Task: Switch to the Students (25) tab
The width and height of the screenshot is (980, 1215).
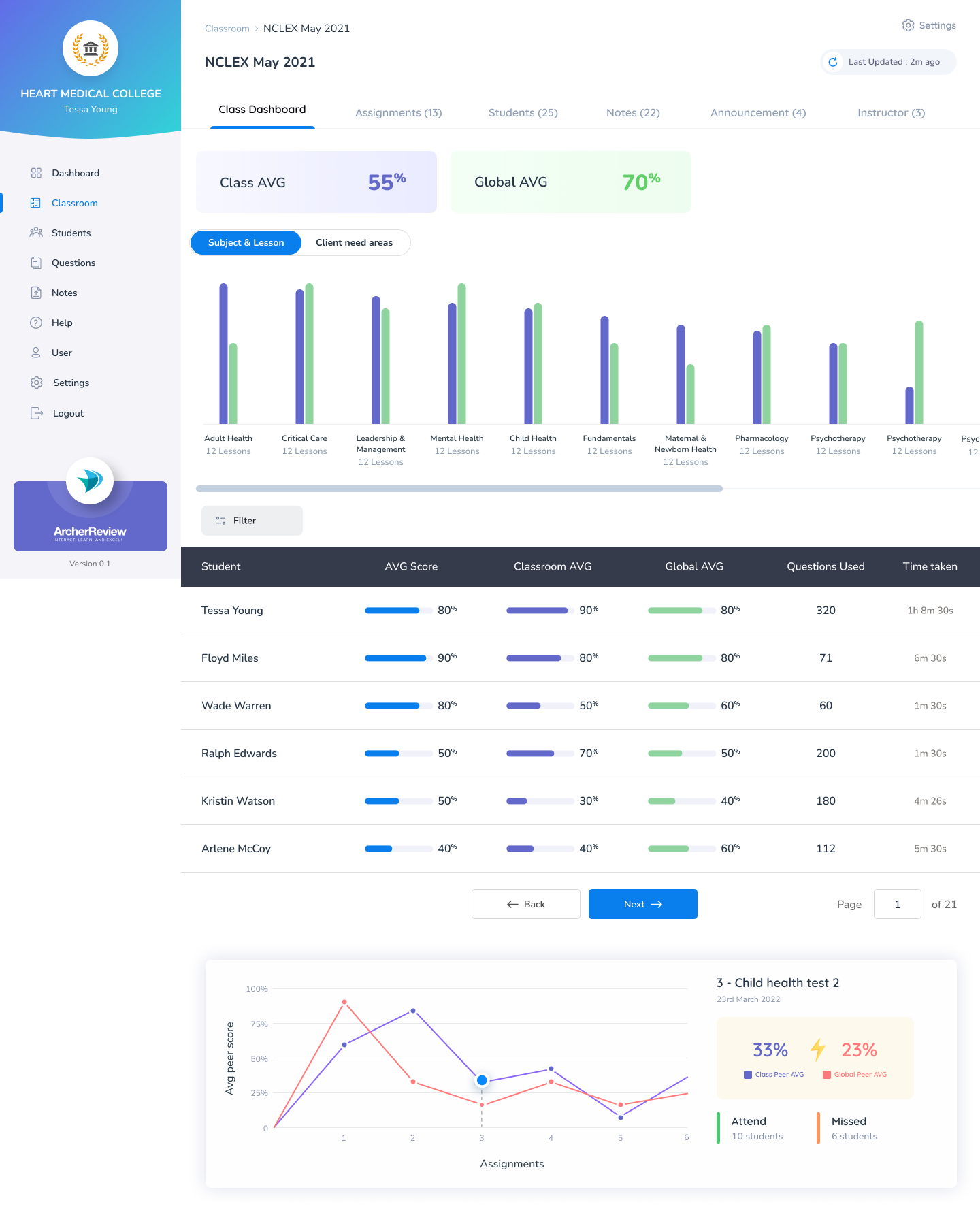Action: coord(523,113)
